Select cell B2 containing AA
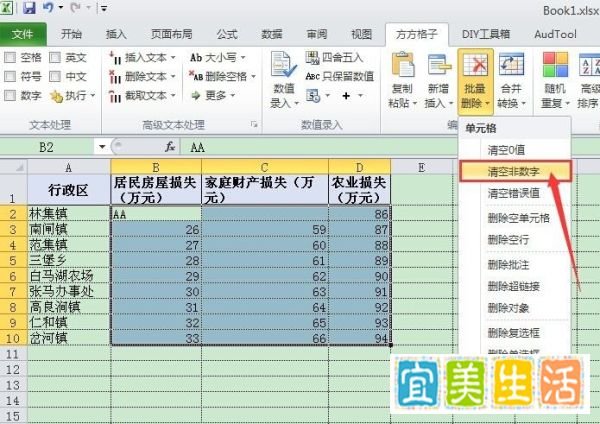 click(x=156, y=214)
